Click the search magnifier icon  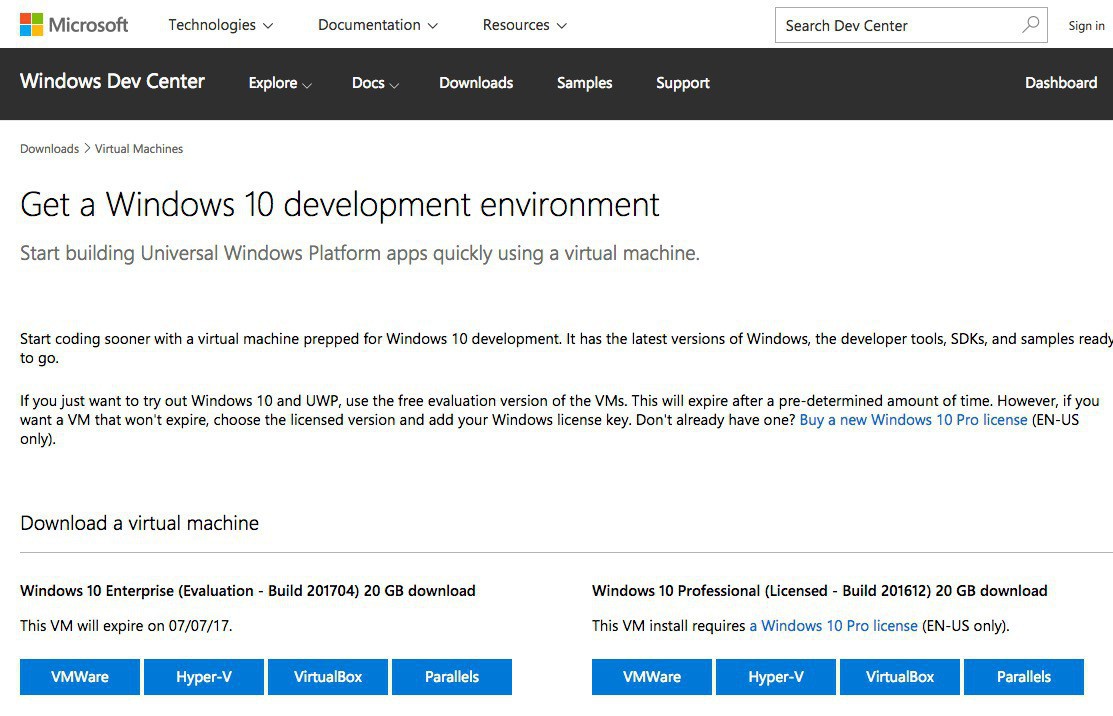(1030, 25)
